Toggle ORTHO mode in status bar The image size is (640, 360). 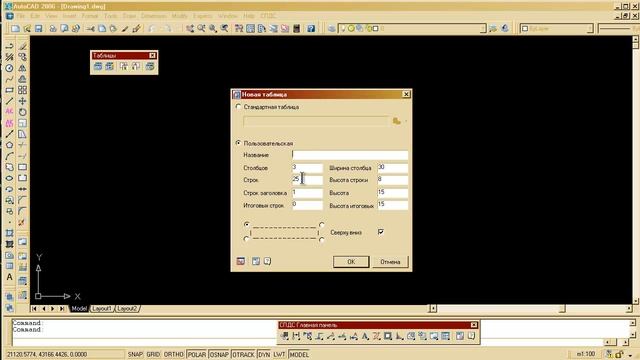pyautogui.click(x=173, y=355)
